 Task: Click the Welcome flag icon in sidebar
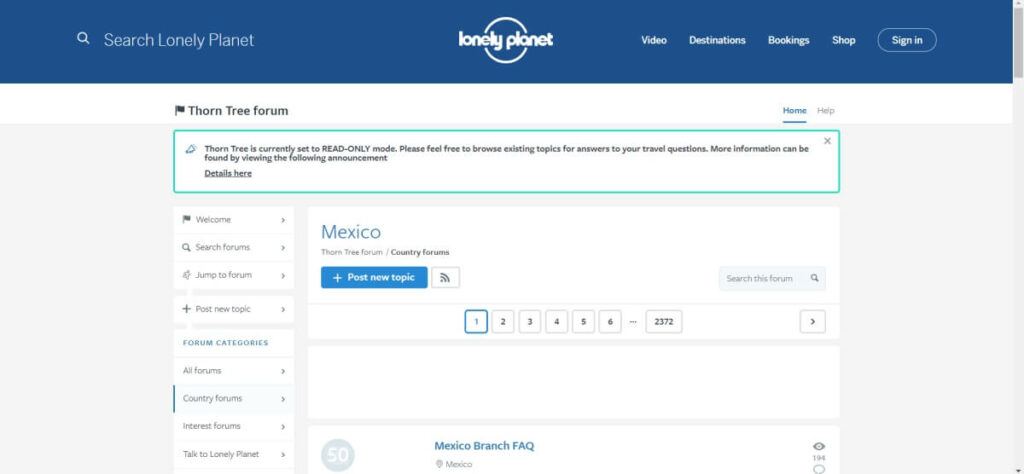pyautogui.click(x=187, y=219)
